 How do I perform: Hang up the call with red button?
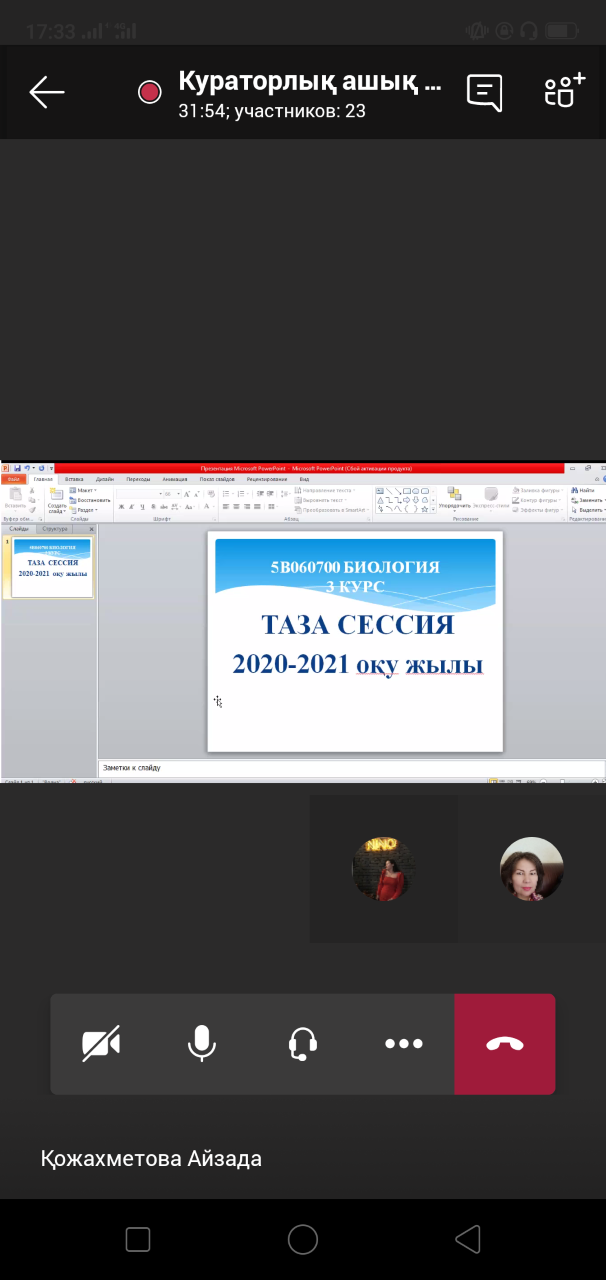point(505,1044)
